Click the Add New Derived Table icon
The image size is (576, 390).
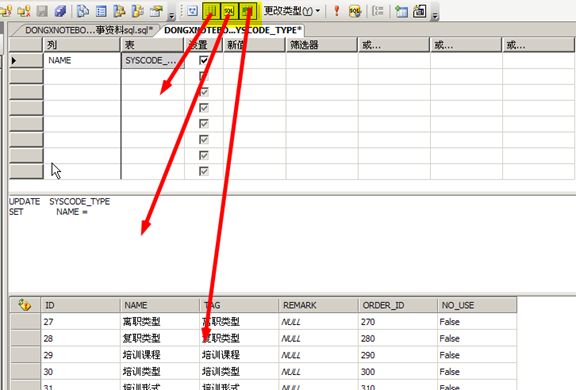click(419, 11)
